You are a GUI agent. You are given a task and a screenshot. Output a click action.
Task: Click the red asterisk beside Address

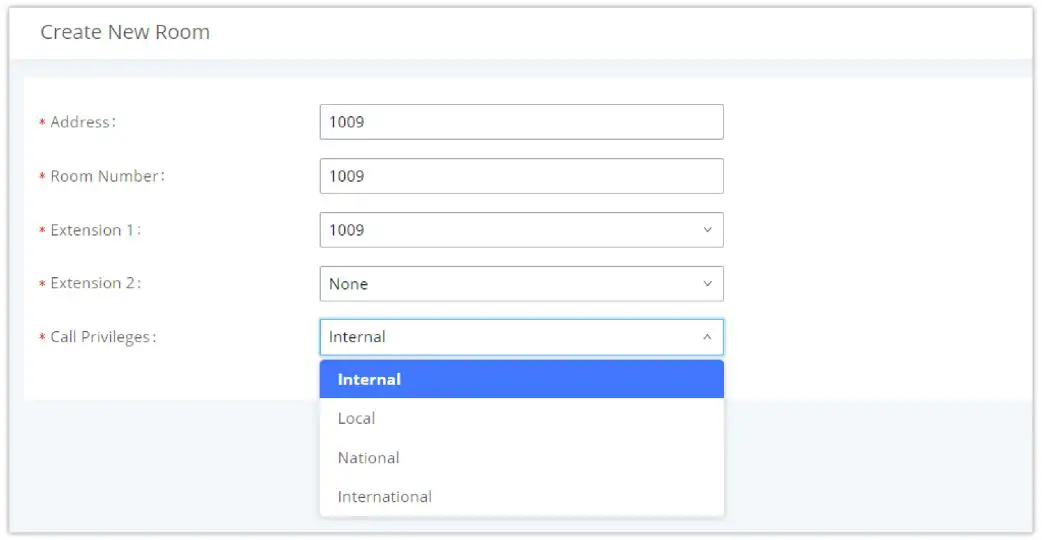coord(42,123)
